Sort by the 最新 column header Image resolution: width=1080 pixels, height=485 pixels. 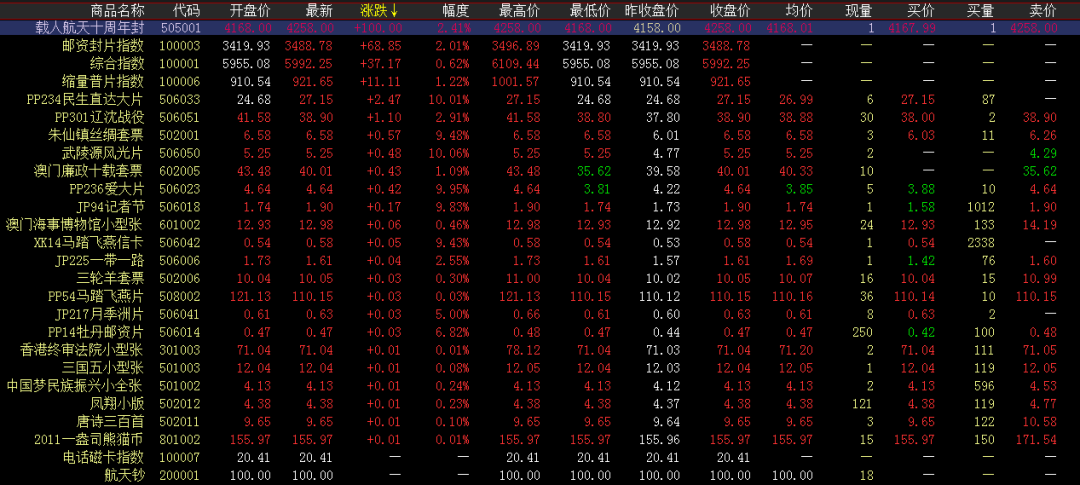tap(320, 10)
